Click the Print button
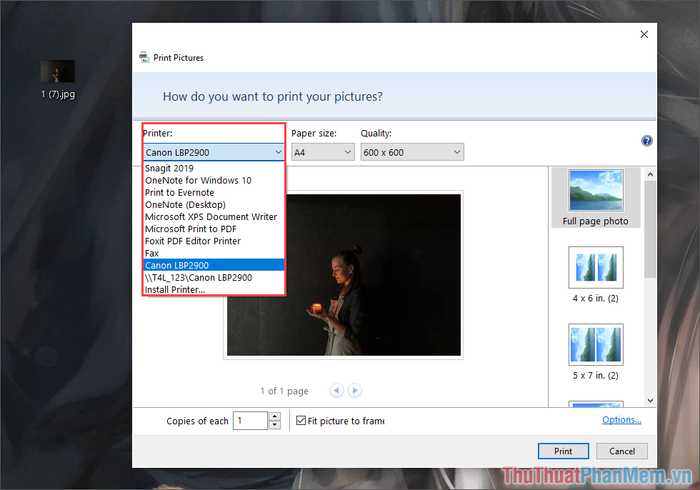The height and width of the screenshot is (490, 700). (x=563, y=451)
